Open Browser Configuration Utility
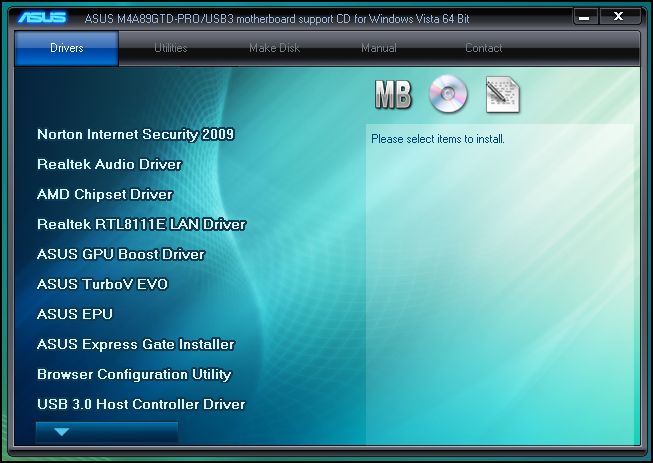Image resolution: width=653 pixels, height=463 pixels. tap(134, 374)
